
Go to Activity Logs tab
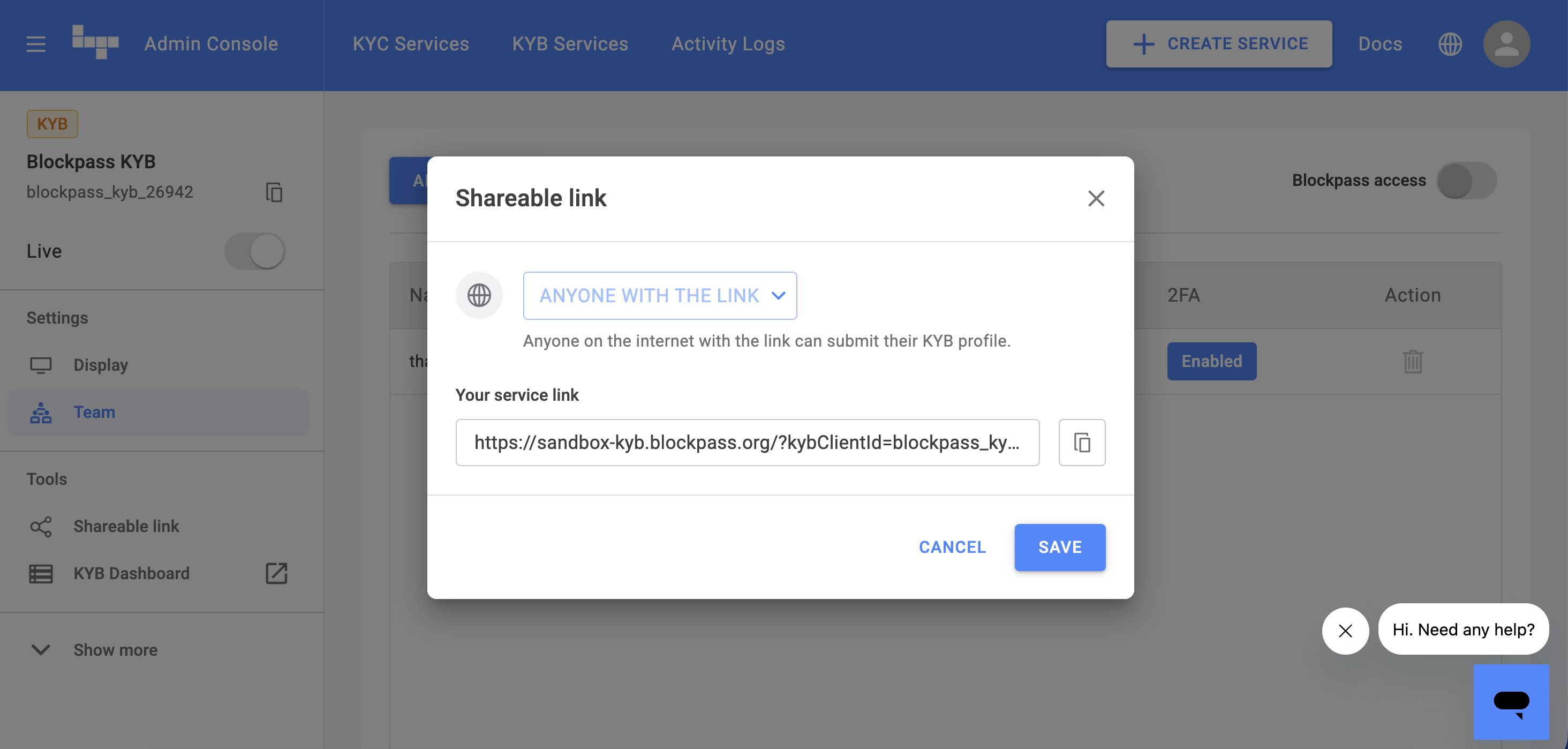pyautogui.click(x=728, y=44)
